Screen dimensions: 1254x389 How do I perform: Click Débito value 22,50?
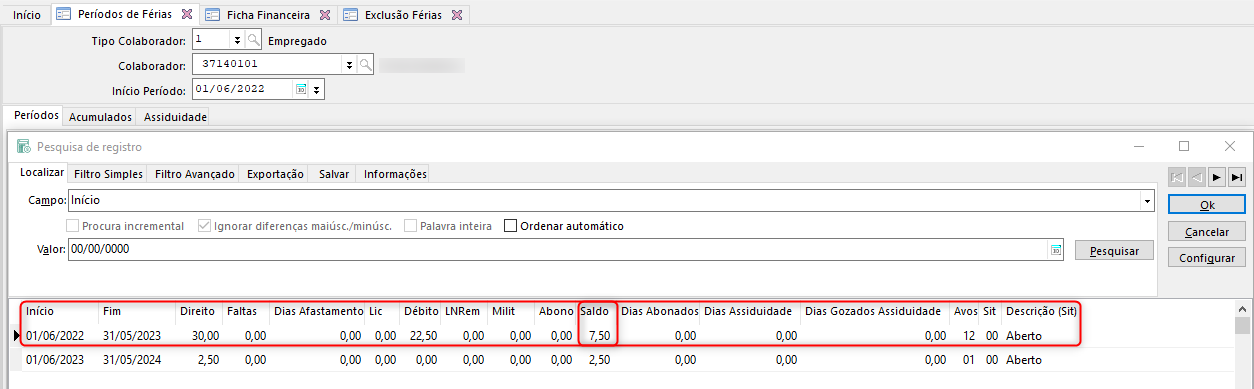point(422,336)
